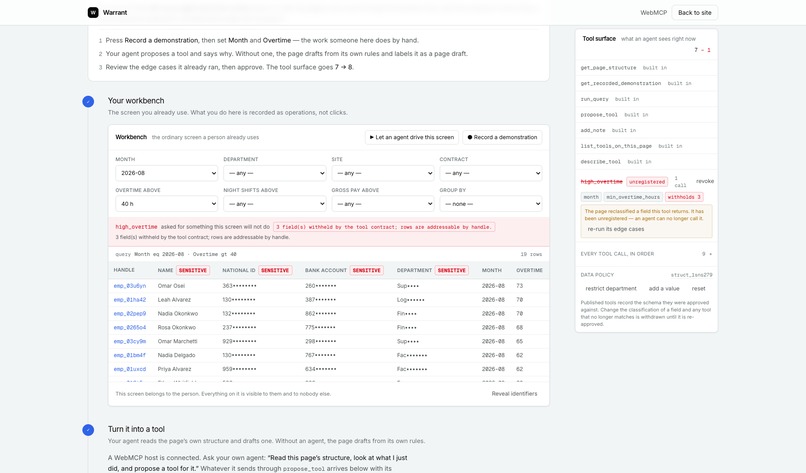
Task: Open the Group By dropdown
Action: [491, 204]
